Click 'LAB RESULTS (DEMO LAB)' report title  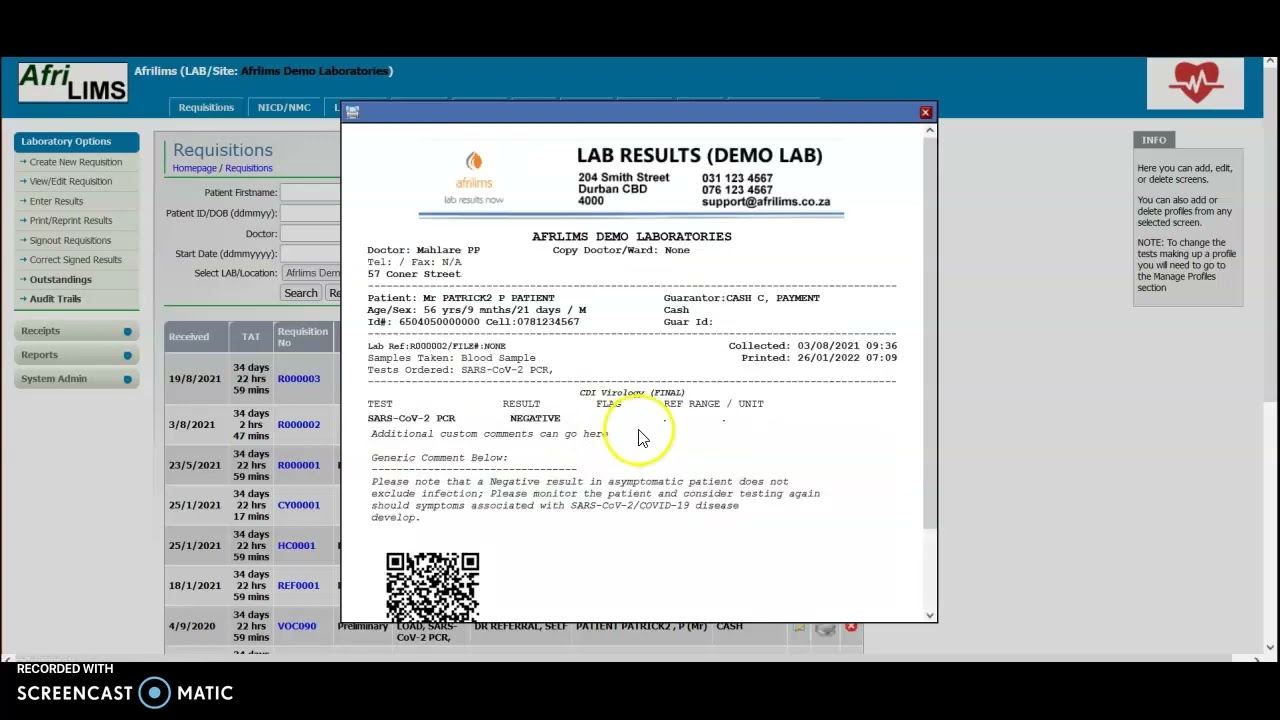pyautogui.click(x=699, y=155)
